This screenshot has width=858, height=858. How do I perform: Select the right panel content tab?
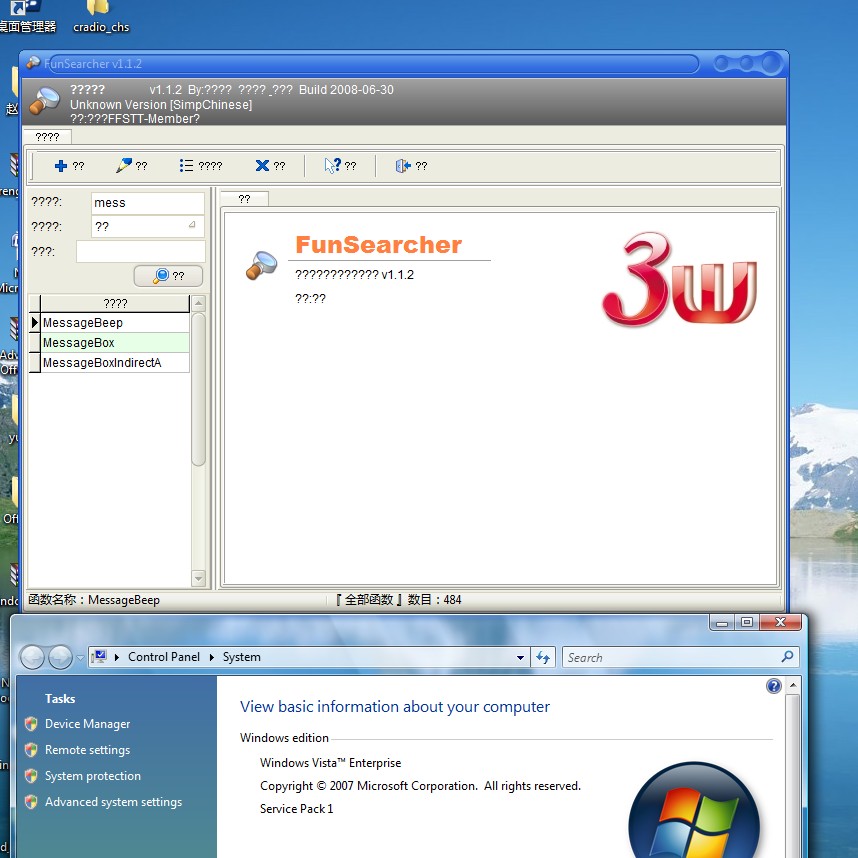point(244,199)
